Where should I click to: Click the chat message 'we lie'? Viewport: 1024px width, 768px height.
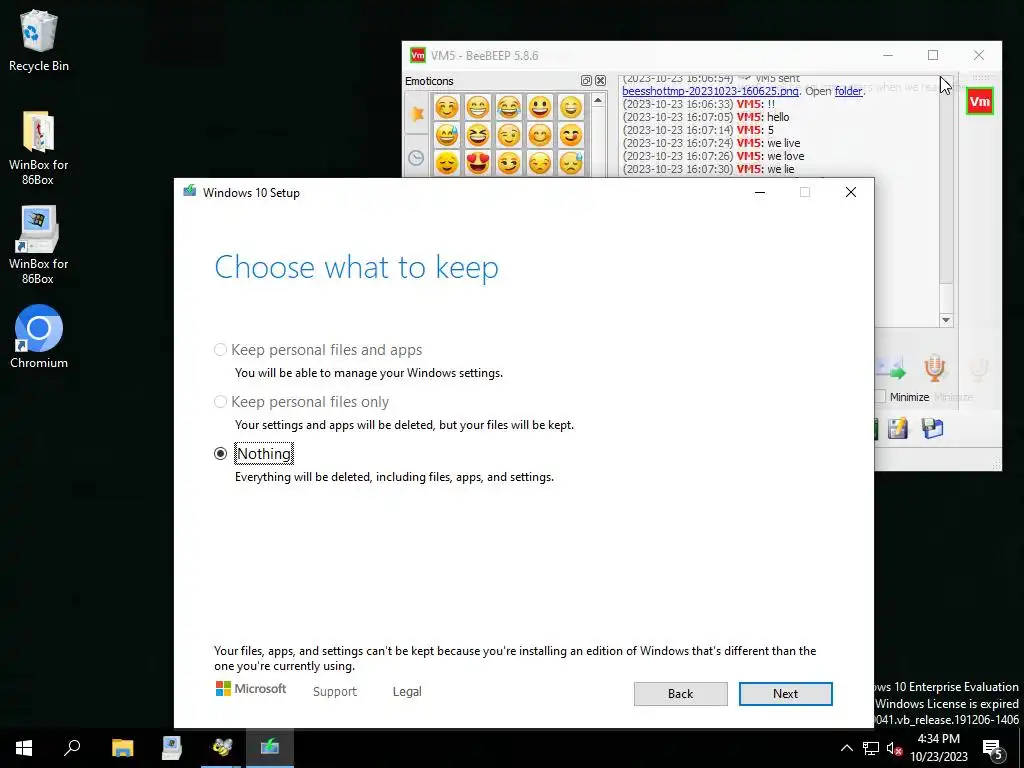click(x=781, y=169)
